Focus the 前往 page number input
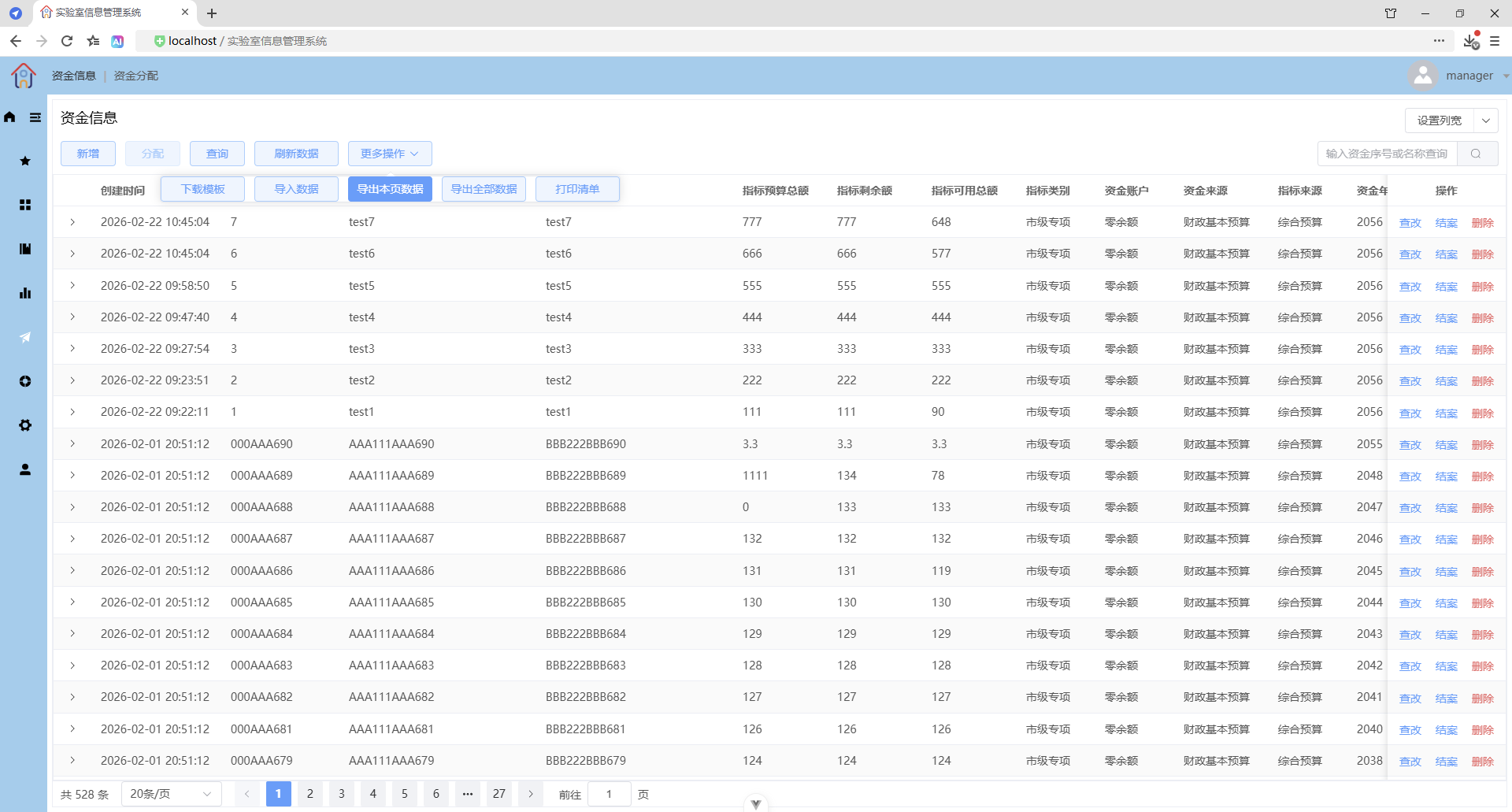1512x812 pixels. [609, 794]
